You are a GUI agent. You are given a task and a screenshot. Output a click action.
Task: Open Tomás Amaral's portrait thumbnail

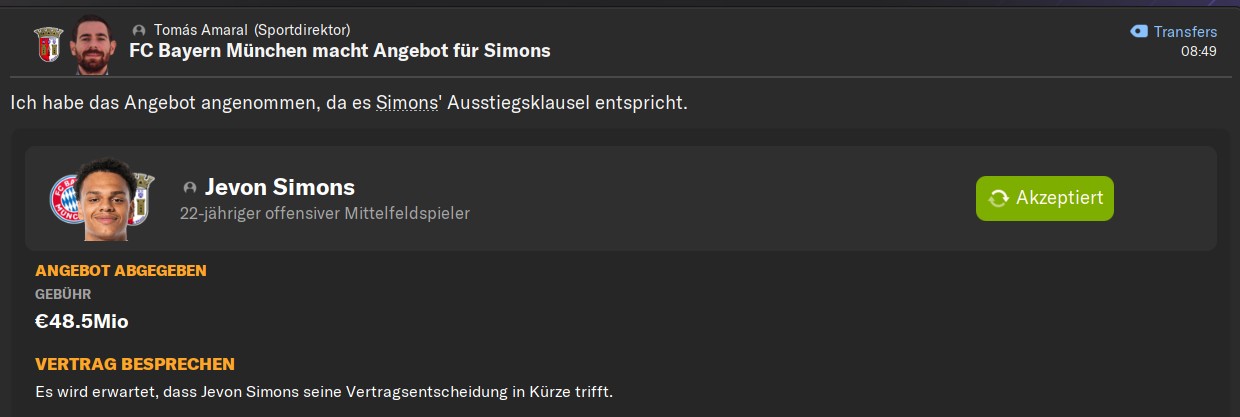coord(95,45)
